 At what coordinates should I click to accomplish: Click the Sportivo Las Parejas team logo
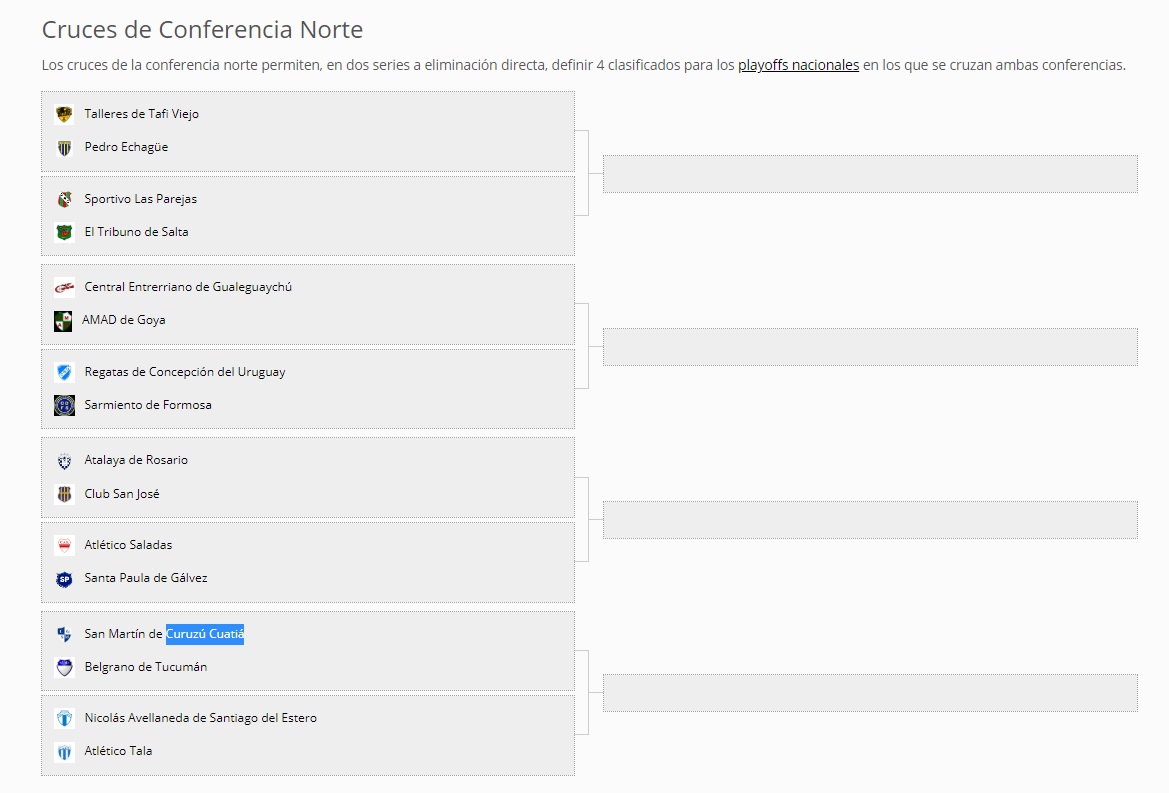(x=64, y=199)
